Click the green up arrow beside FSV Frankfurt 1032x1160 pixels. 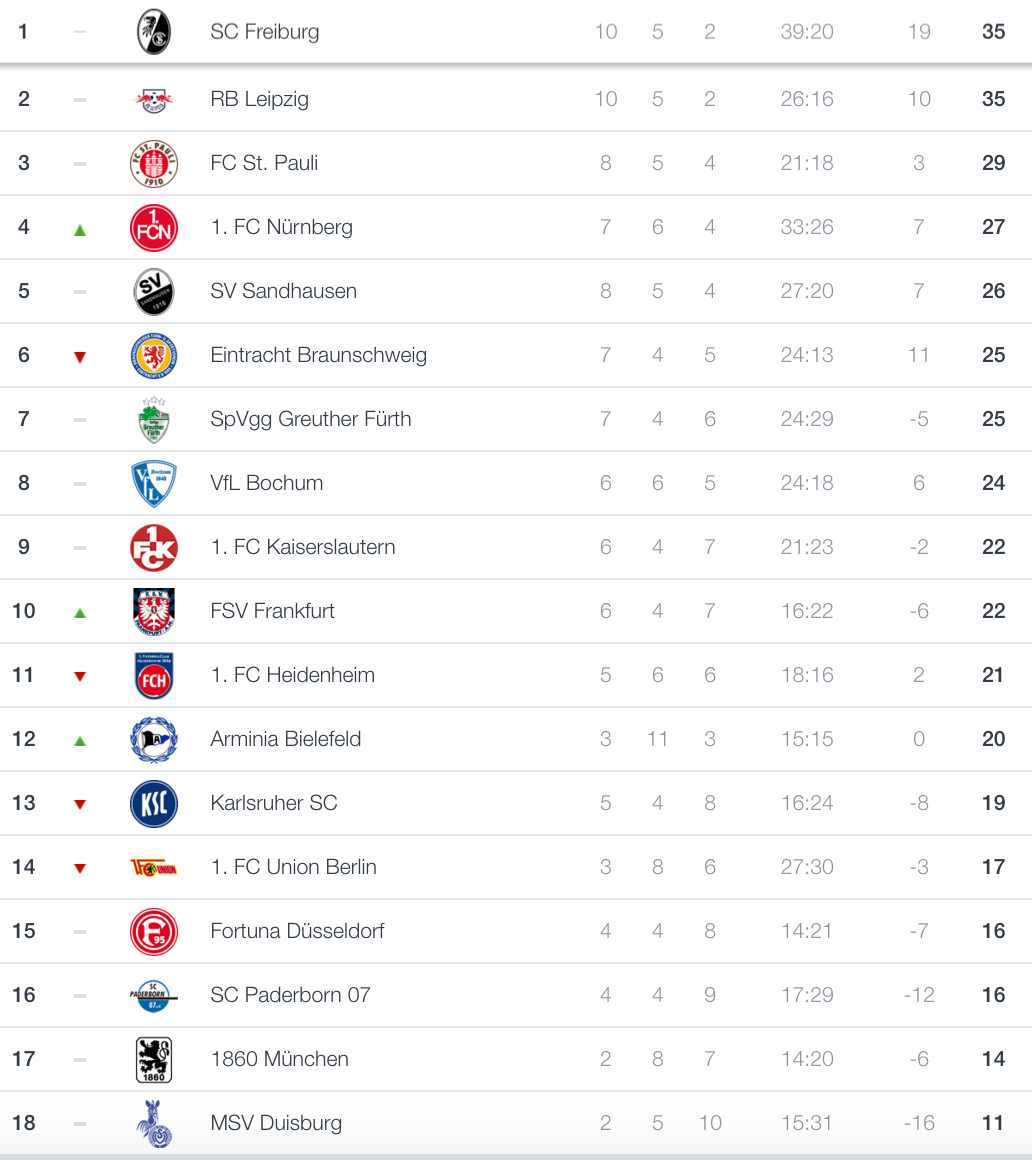pyautogui.click(x=80, y=613)
